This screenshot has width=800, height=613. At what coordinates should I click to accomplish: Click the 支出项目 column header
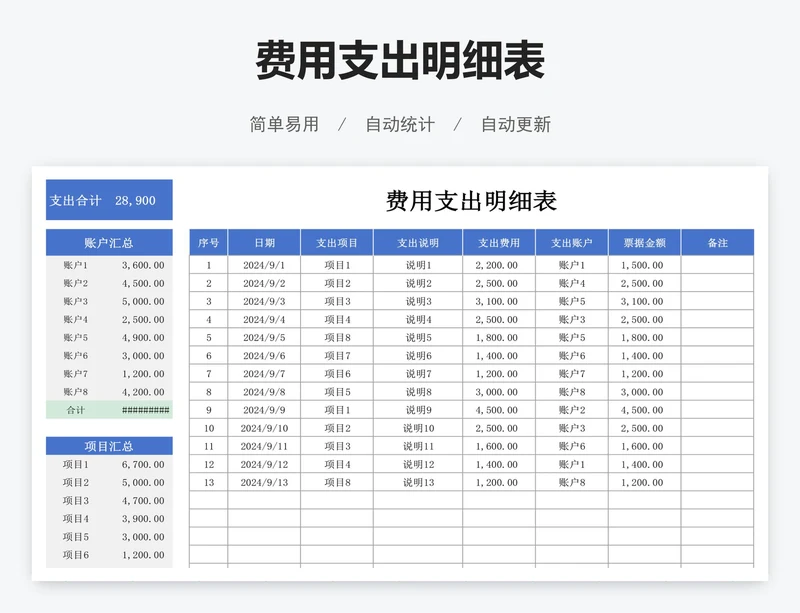[x=337, y=242]
